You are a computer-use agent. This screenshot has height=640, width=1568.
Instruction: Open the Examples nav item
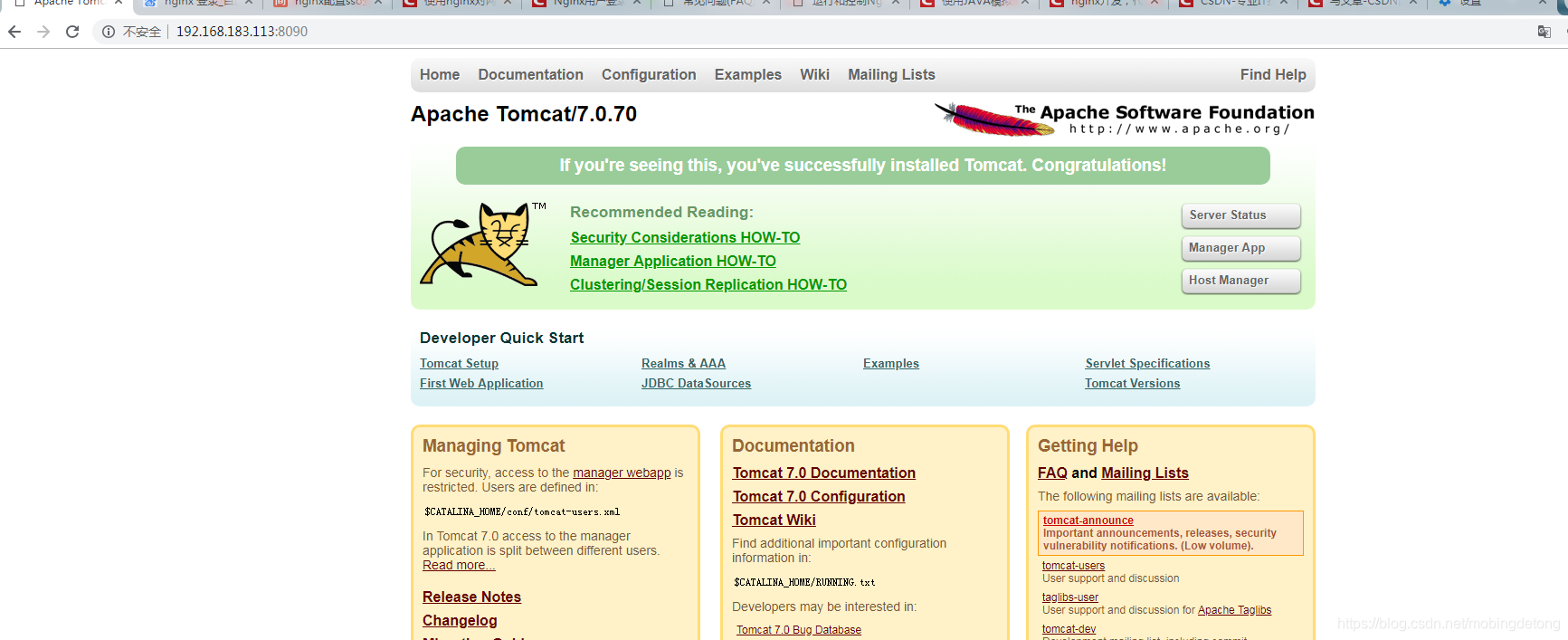click(748, 75)
